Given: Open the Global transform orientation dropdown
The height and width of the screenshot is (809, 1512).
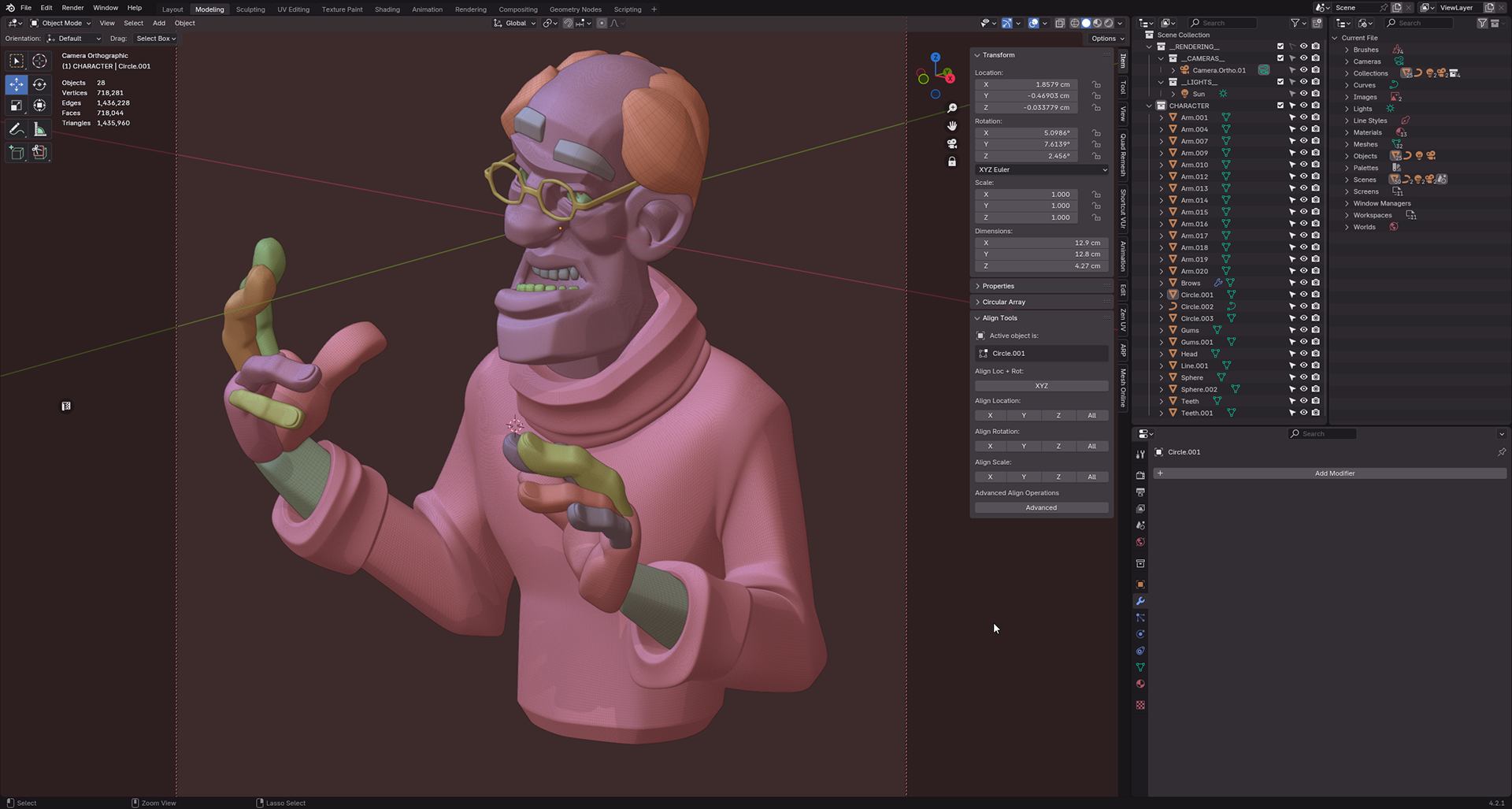Looking at the screenshot, I should tap(514, 23).
